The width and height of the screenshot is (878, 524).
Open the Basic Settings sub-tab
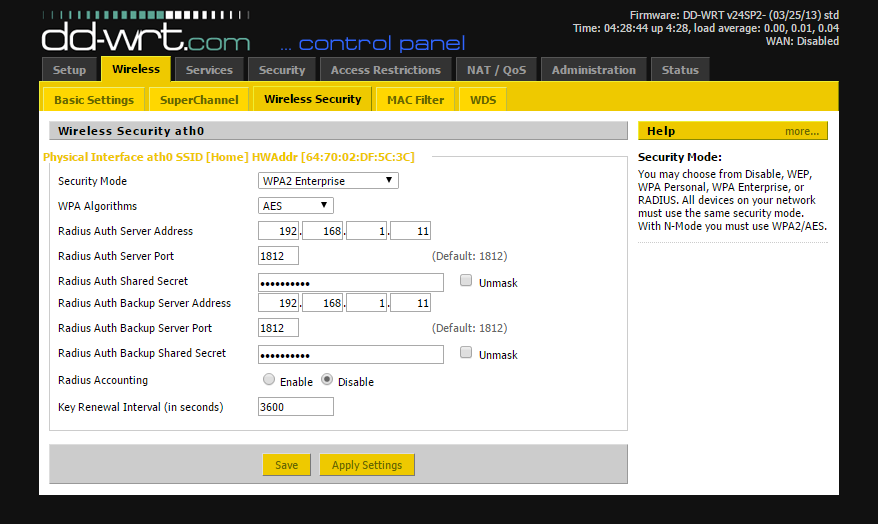[x=93, y=99]
